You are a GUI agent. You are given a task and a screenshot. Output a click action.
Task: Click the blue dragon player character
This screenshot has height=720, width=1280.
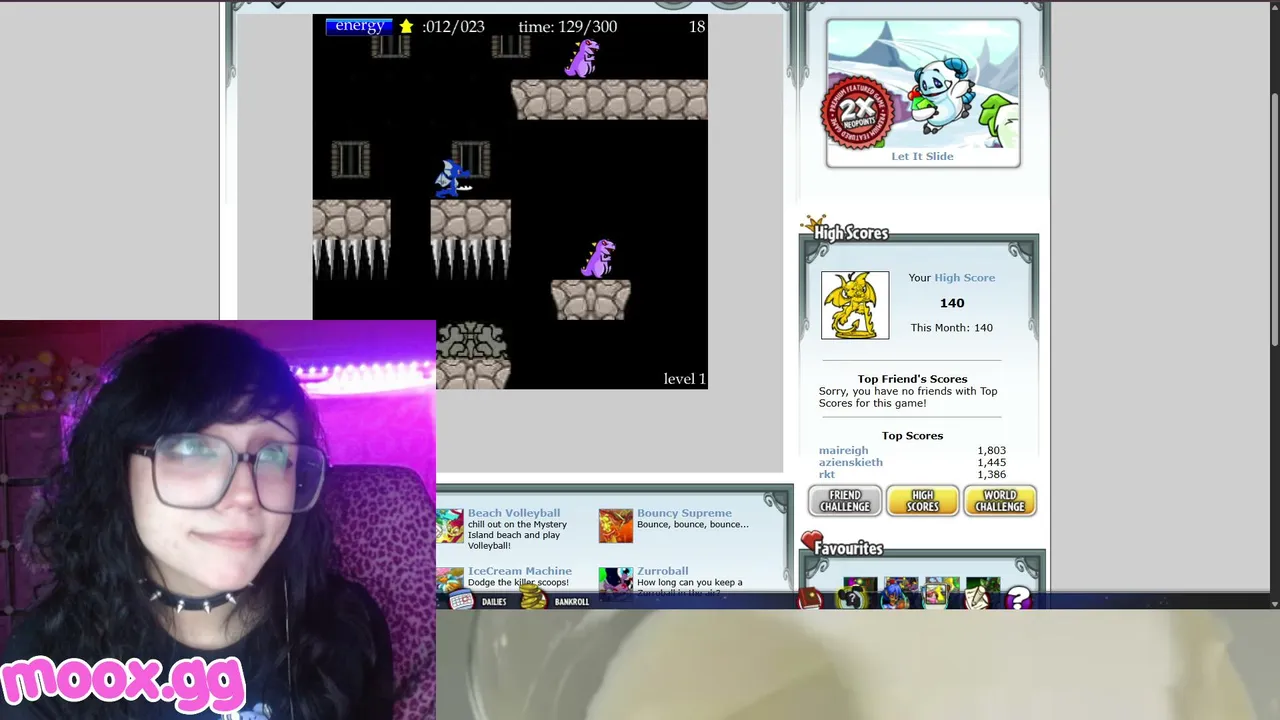point(452,178)
